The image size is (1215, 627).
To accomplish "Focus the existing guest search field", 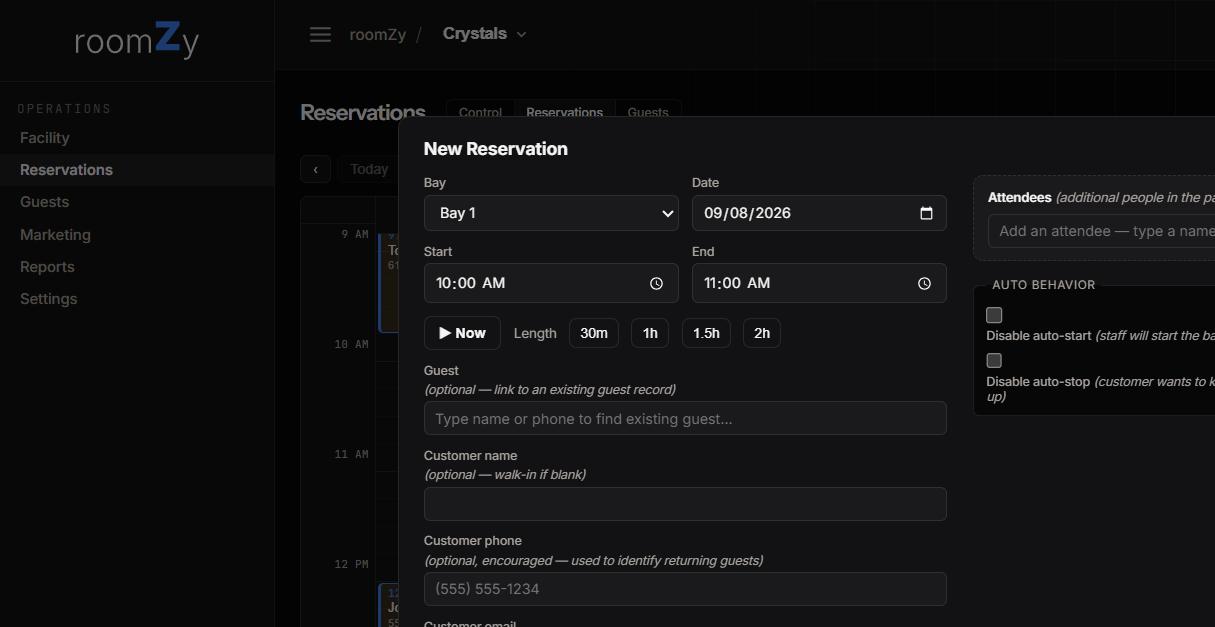I will click(685, 418).
